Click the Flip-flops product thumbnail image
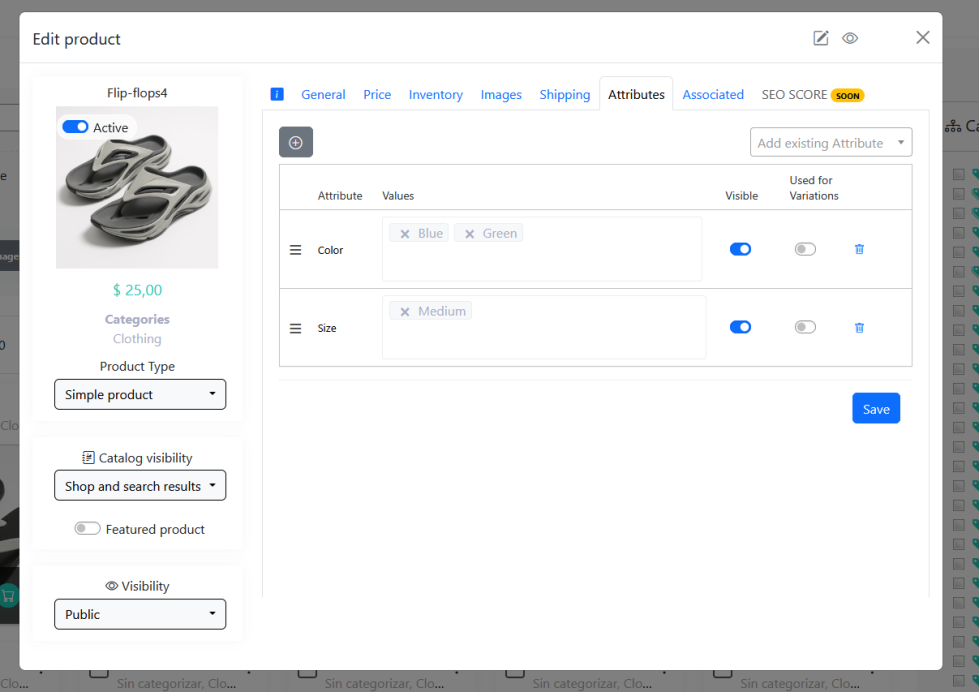 [137, 190]
